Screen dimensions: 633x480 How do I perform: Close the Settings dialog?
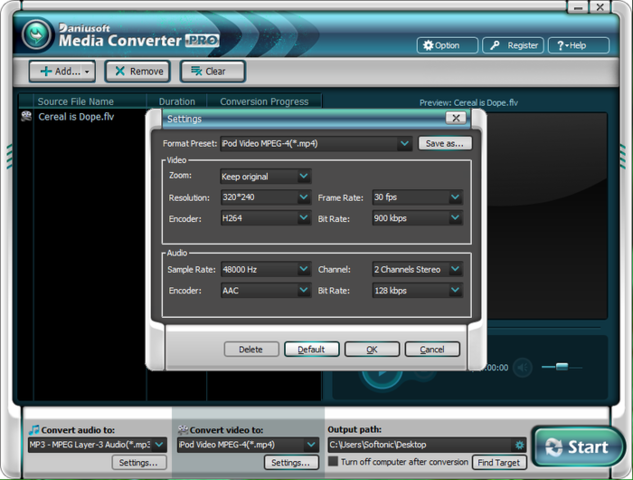click(456, 118)
